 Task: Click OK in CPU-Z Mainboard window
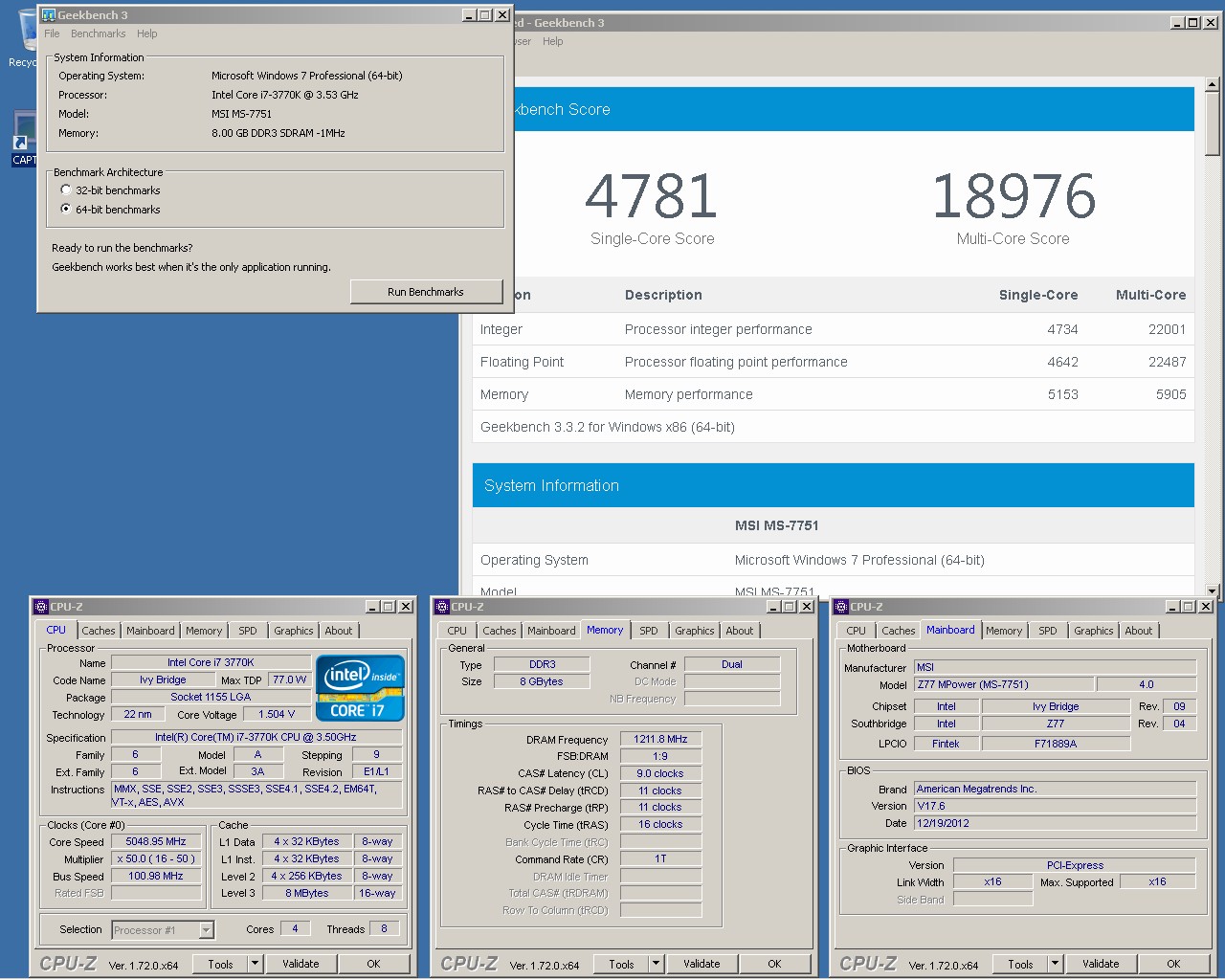1173,964
